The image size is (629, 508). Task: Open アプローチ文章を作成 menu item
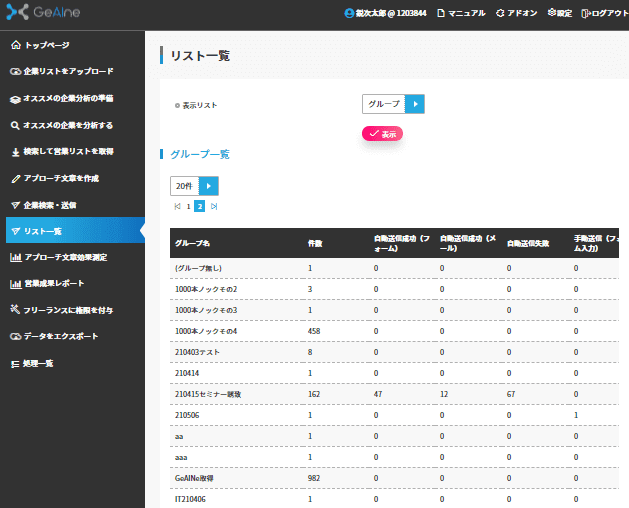(61, 179)
